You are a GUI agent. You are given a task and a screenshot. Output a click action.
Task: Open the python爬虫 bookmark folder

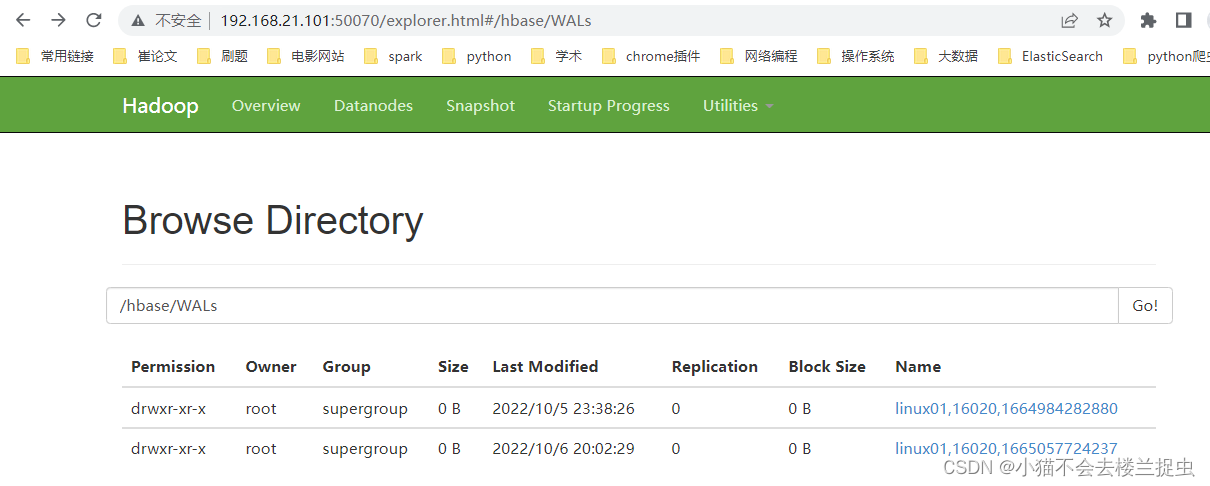point(1166,56)
